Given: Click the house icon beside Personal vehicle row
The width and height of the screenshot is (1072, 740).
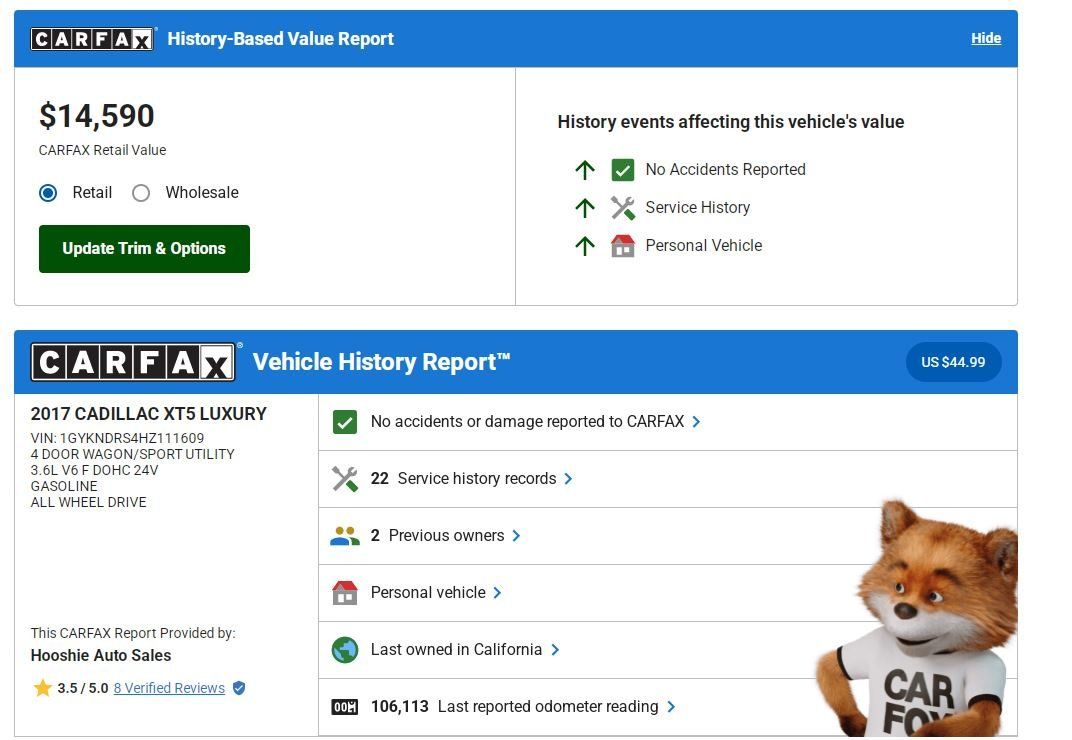Looking at the screenshot, I should click(345, 593).
